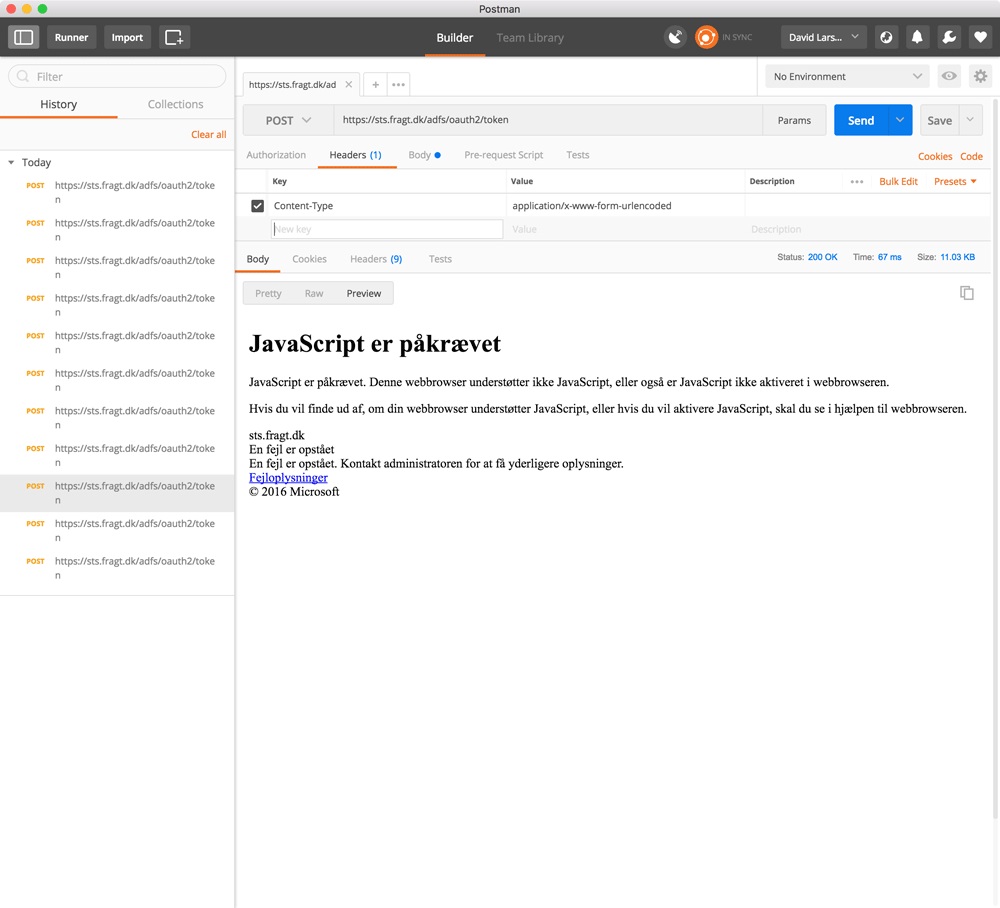
Task: Open the globe icon in header
Action: point(886,37)
